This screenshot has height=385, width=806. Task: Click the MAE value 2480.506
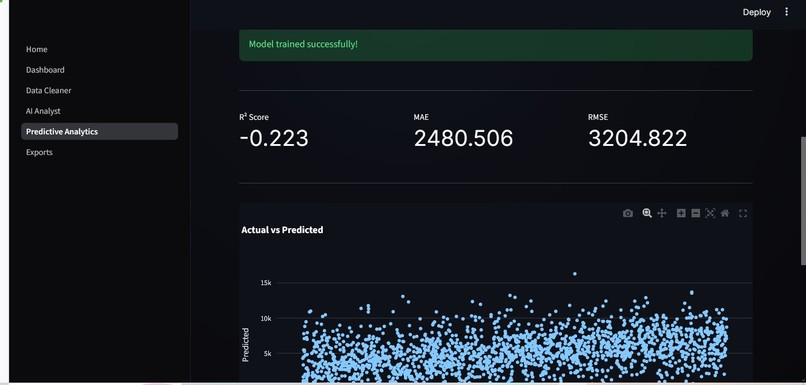pyautogui.click(x=463, y=138)
